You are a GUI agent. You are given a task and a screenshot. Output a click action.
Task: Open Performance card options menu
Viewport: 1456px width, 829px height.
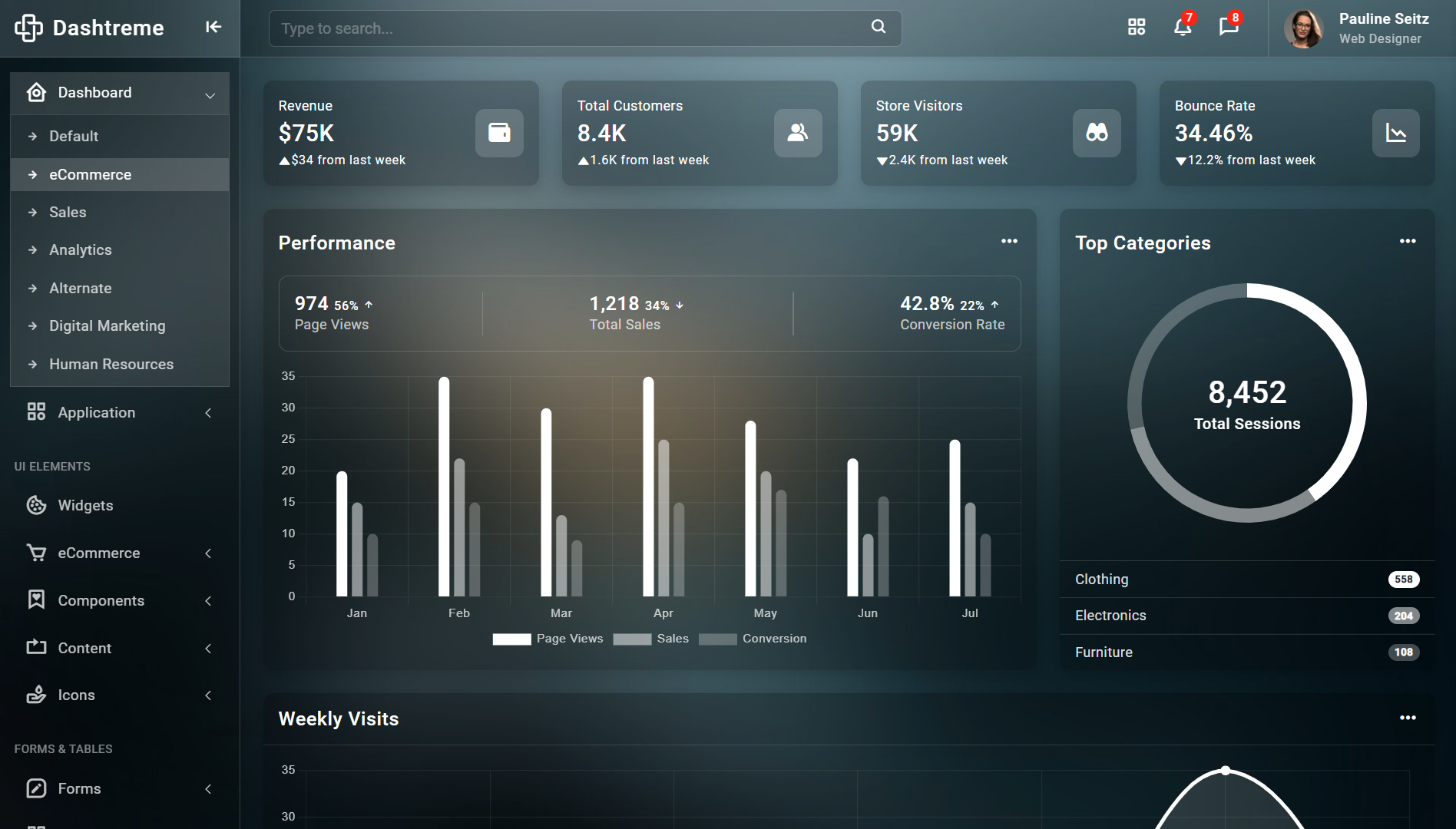[x=1009, y=241]
